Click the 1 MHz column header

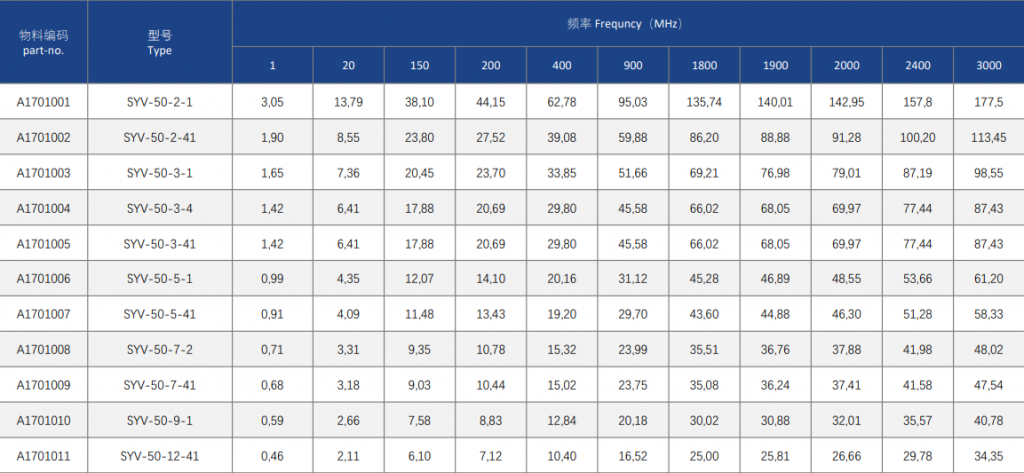click(272, 65)
